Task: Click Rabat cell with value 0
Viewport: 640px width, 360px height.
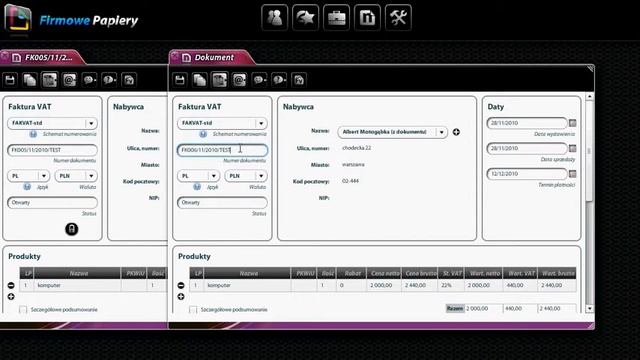Action: coord(351,285)
